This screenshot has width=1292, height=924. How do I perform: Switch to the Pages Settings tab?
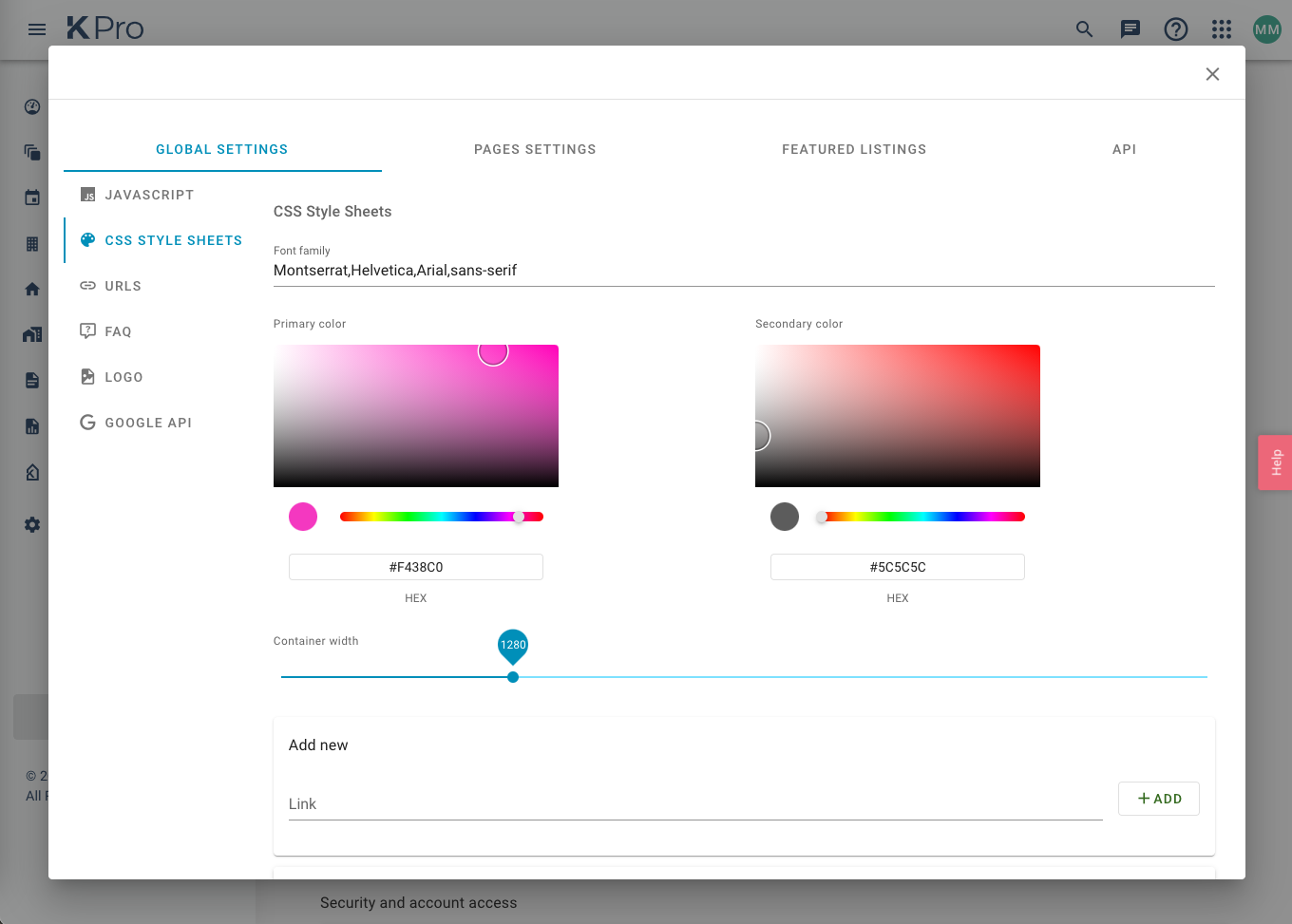click(x=535, y=149)
